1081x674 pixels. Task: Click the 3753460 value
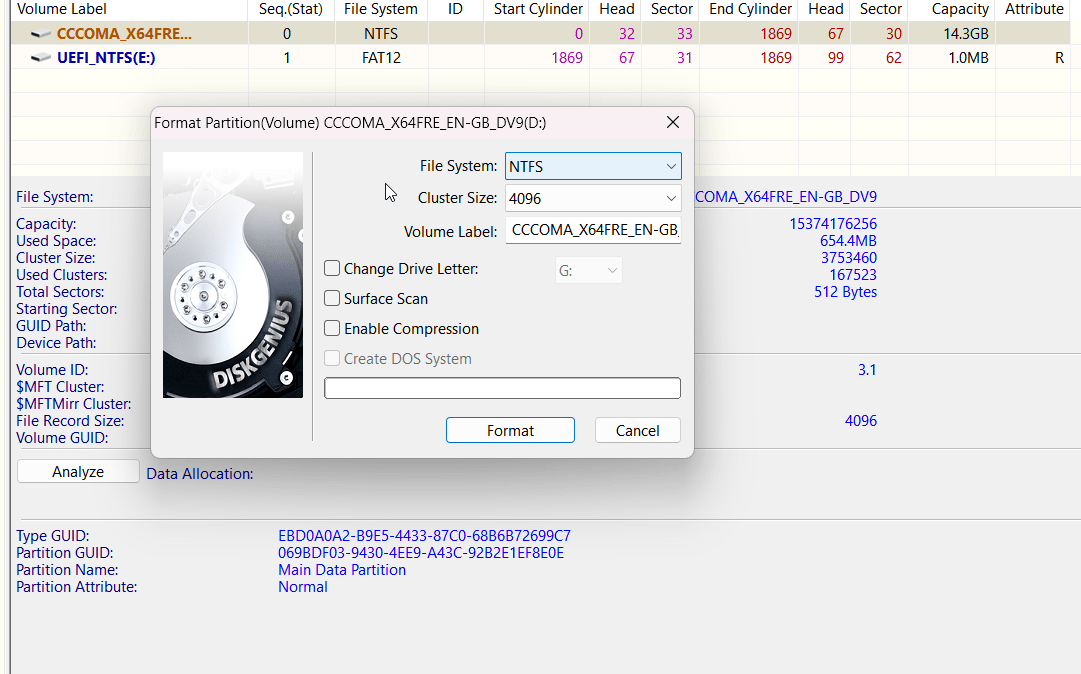click(x=849, y=258)
